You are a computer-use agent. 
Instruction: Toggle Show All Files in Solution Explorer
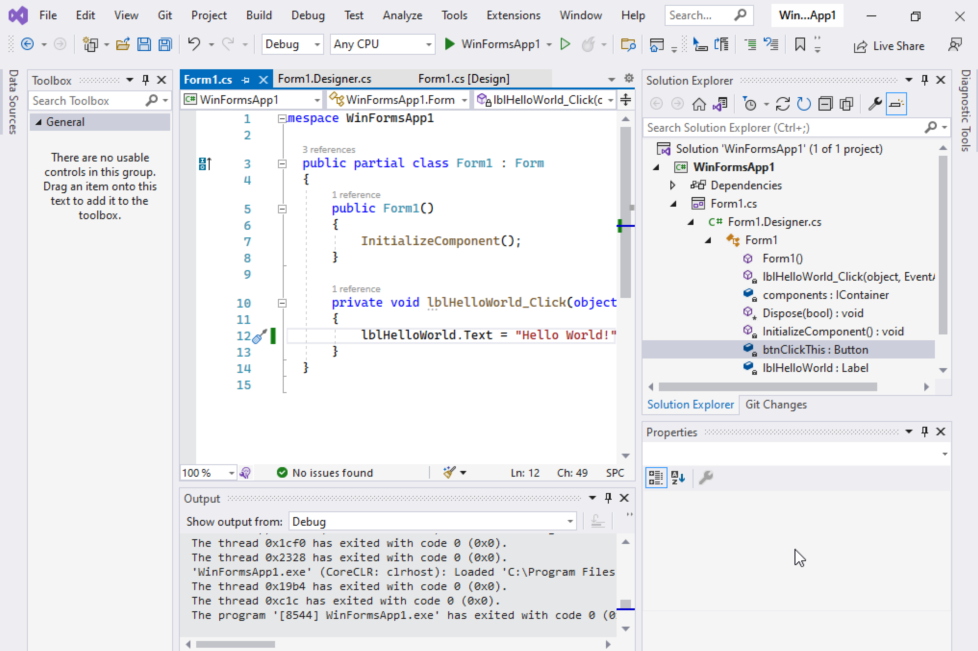[x=846, y=104]
